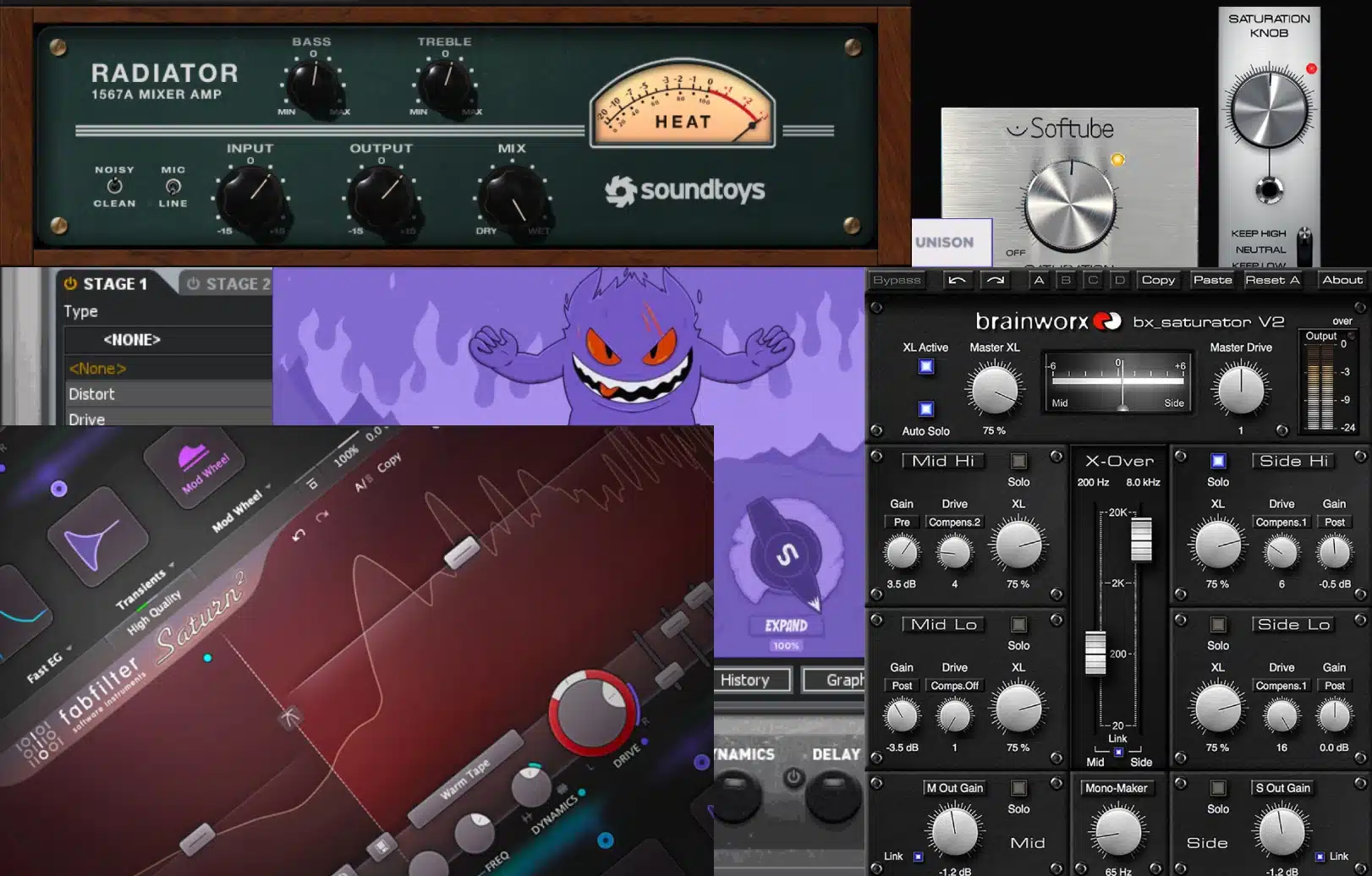The width and height of the screenshot is (1372, 876).
Task: Click the Master XL knob
Action: (x=995, y=391)
